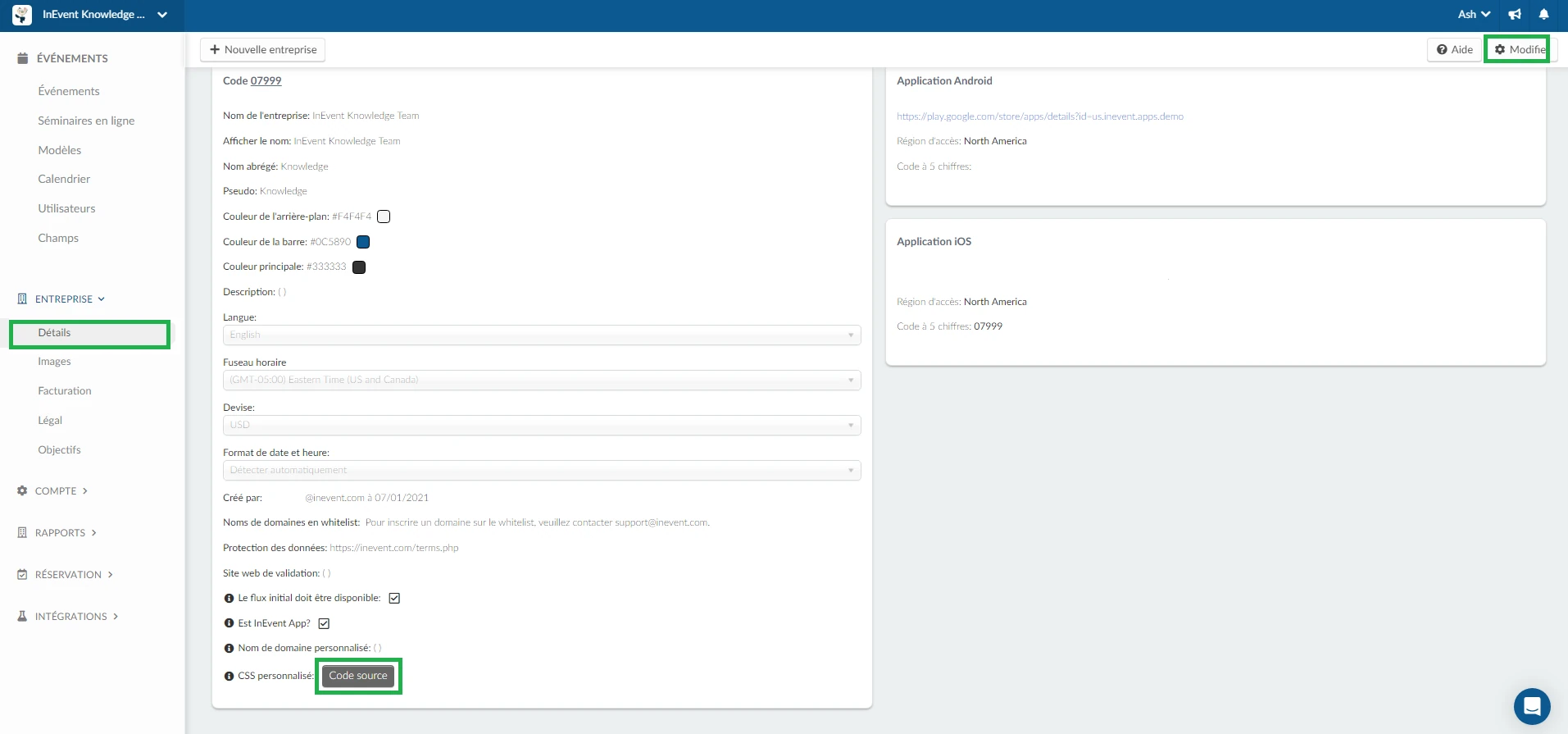Open the Devise dropdown

point(542,426)
